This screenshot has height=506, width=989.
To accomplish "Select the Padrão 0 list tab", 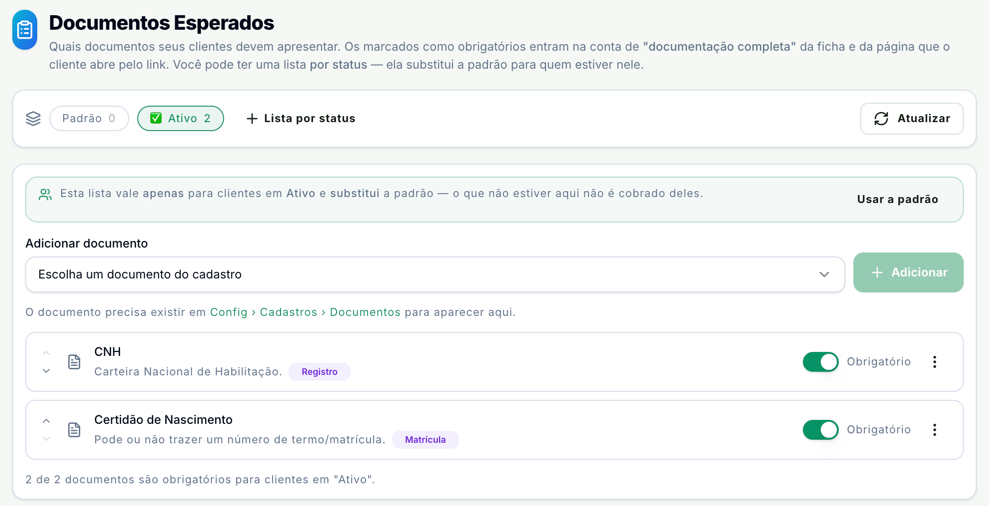I will click(x=89, y=118).
